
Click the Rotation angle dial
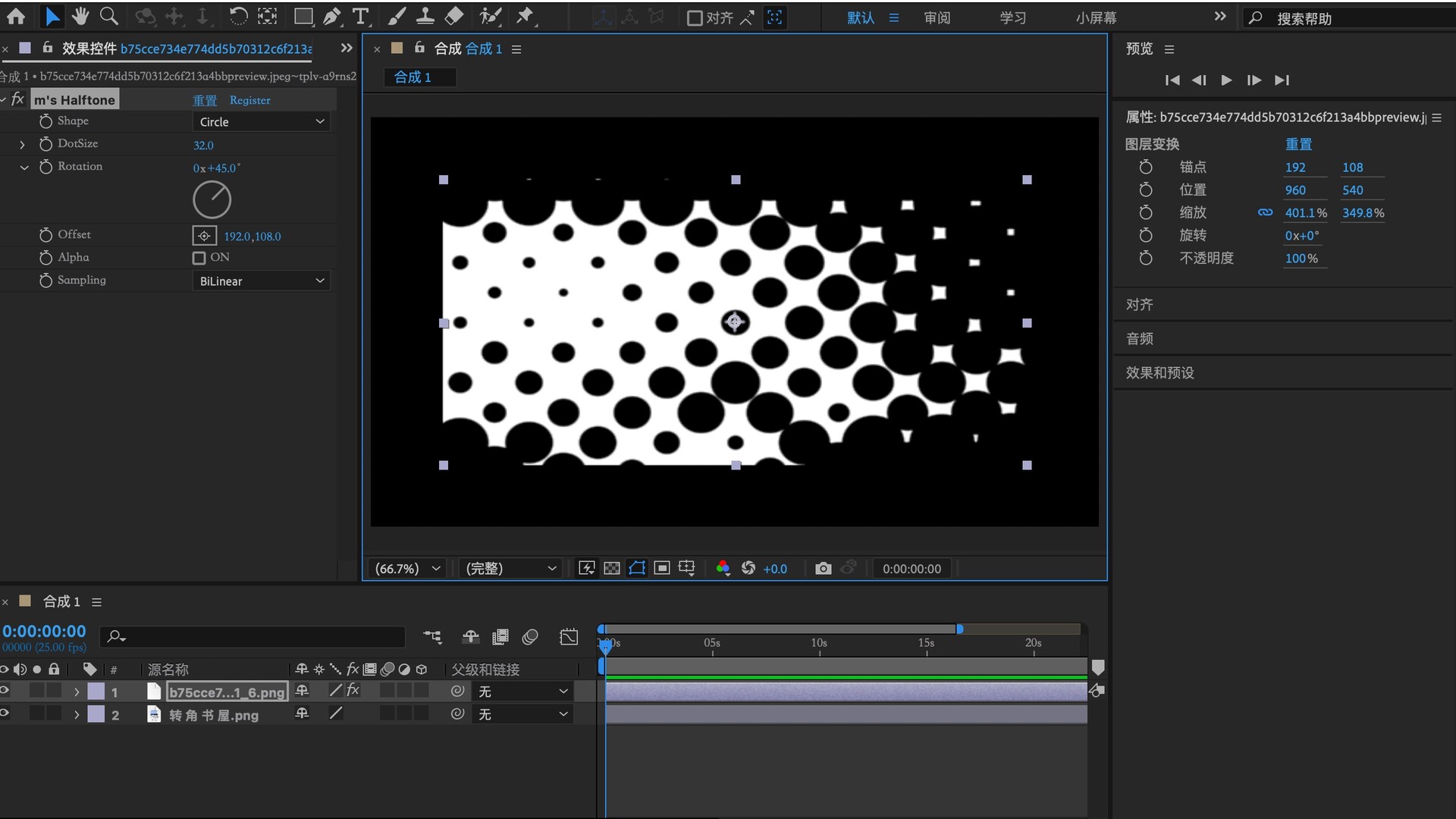click(212, 200)
